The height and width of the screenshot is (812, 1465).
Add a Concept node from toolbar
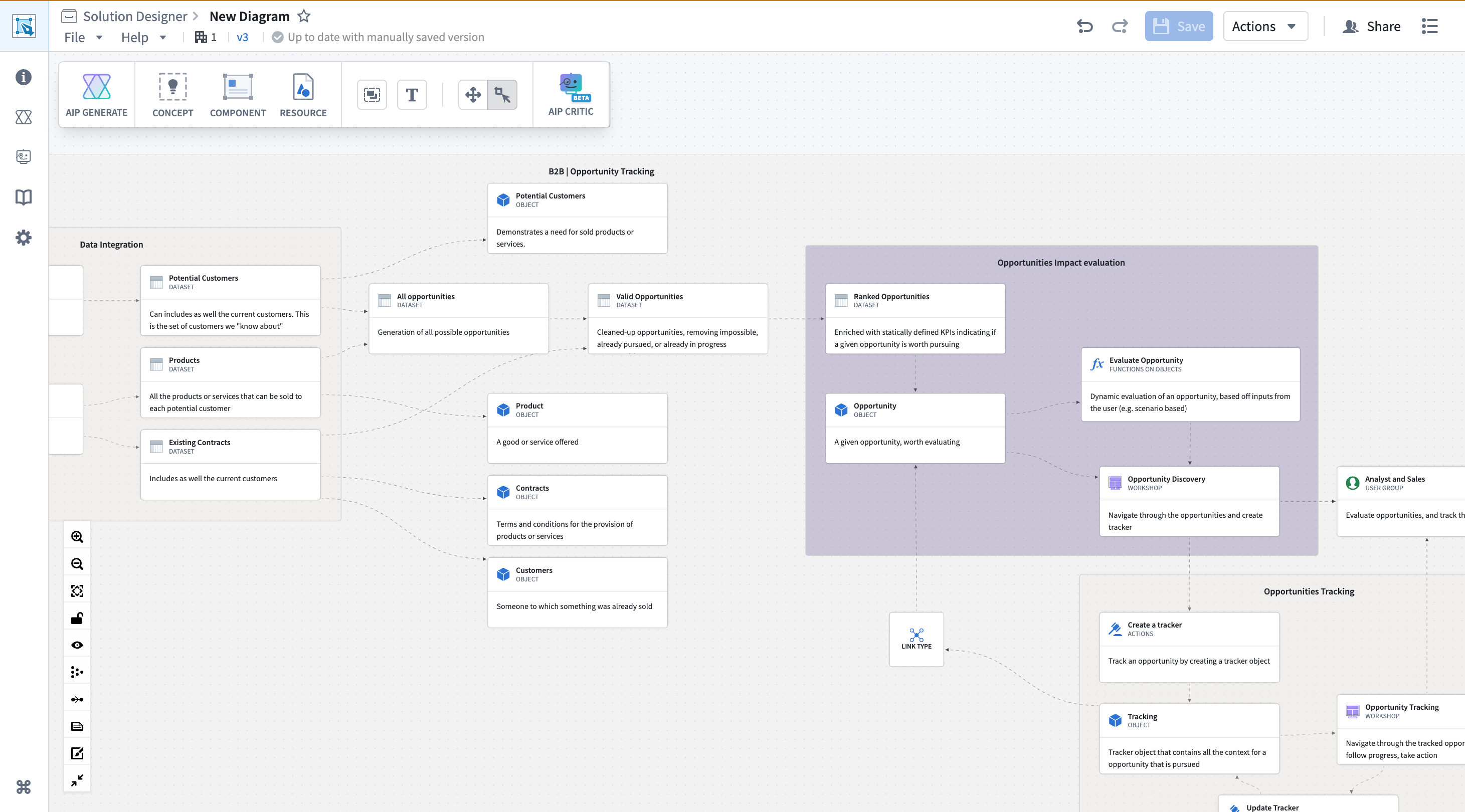(173, 95)
